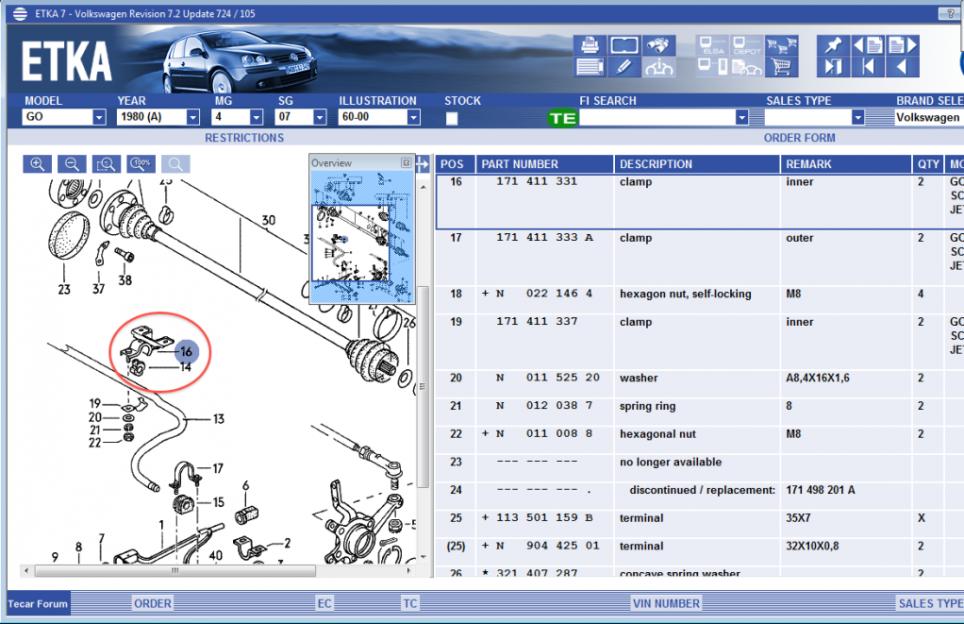Zoom out of the illustration
The width and height of the screenshot is (964, 624).
pyautogui.click(x=72, y=164)
